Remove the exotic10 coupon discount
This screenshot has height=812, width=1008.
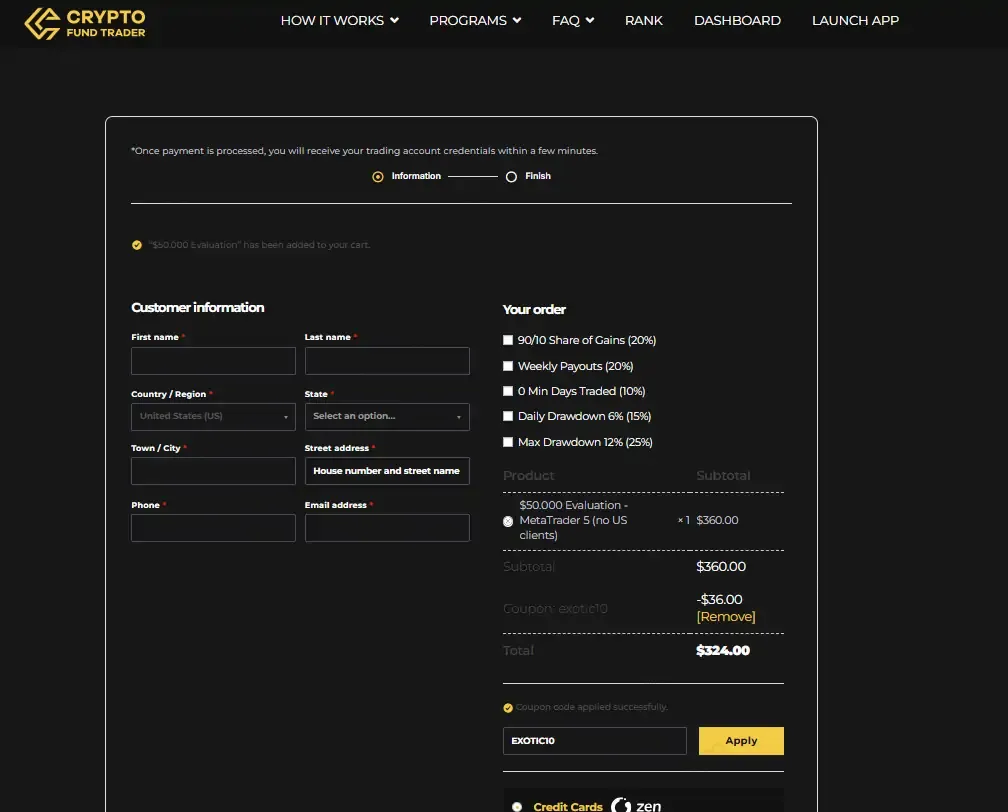pyautogui.click(x=726, y=617)
